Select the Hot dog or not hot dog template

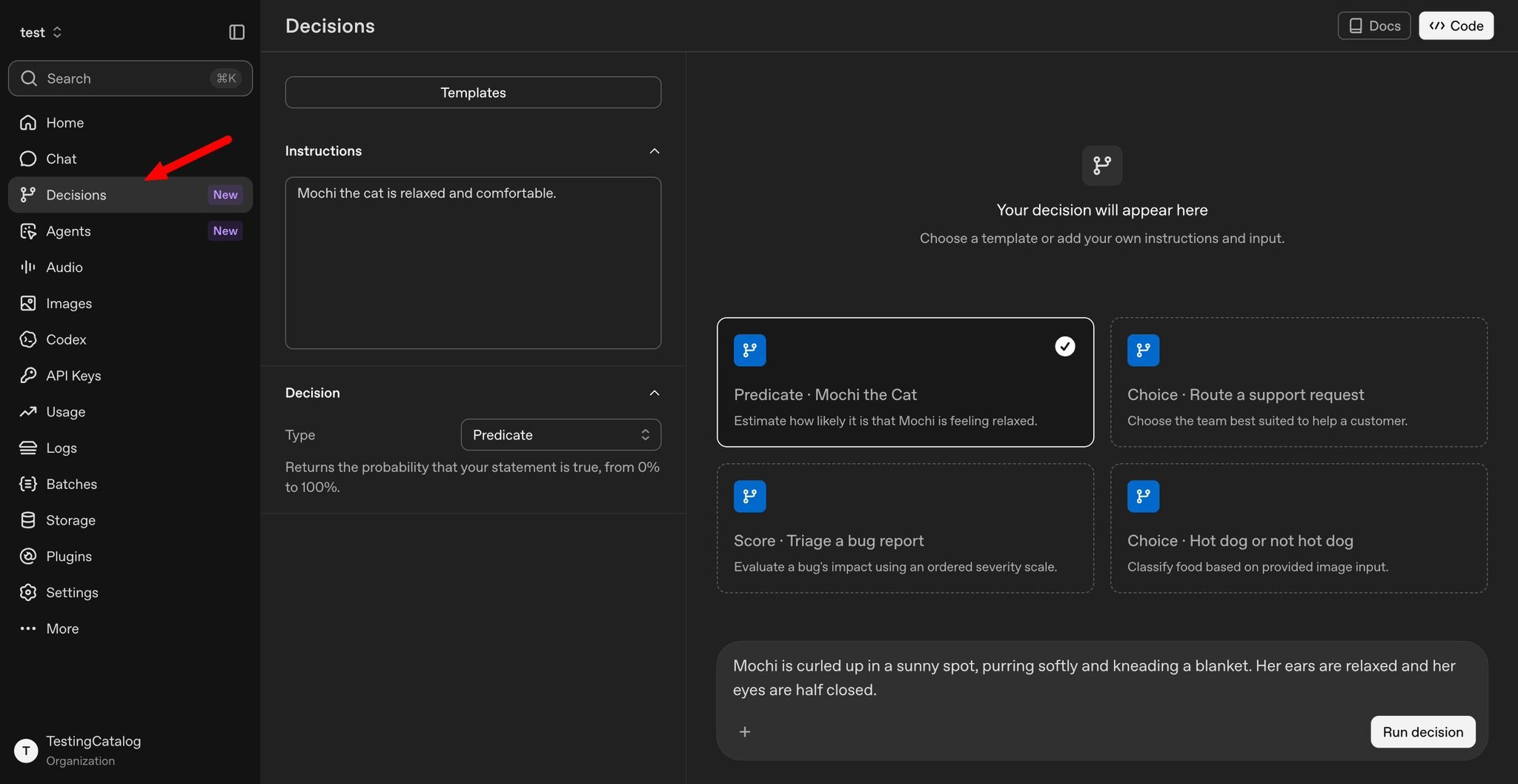click(1299, 528)
